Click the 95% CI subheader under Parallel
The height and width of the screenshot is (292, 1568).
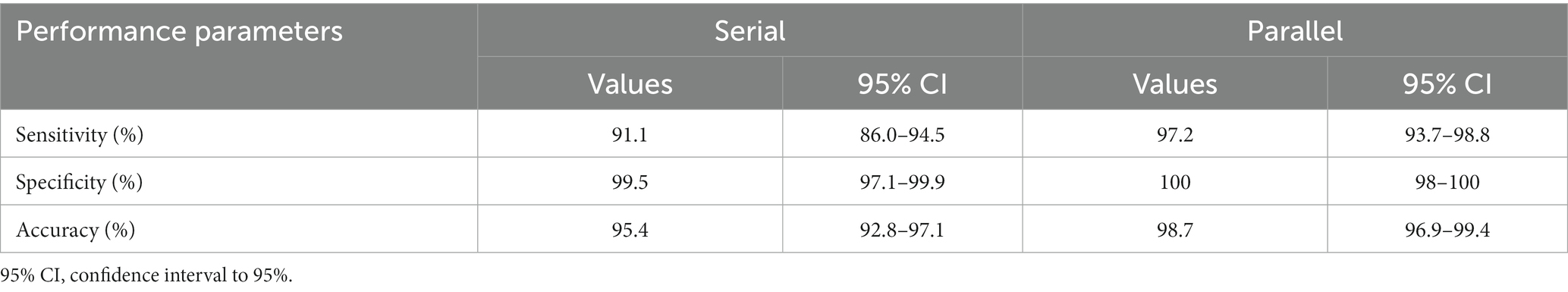1447,83
